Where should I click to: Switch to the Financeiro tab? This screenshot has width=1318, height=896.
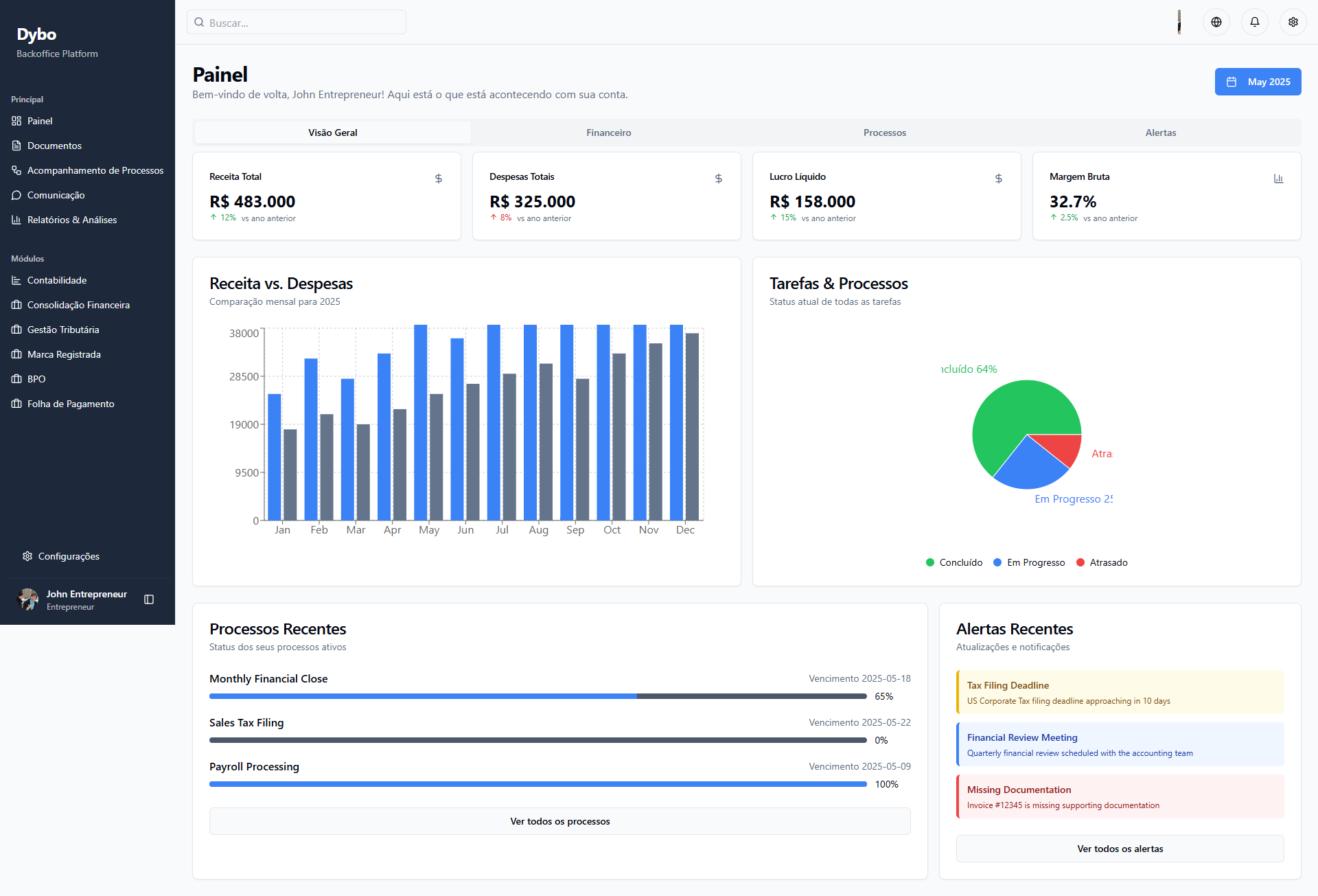click(609, 133)
